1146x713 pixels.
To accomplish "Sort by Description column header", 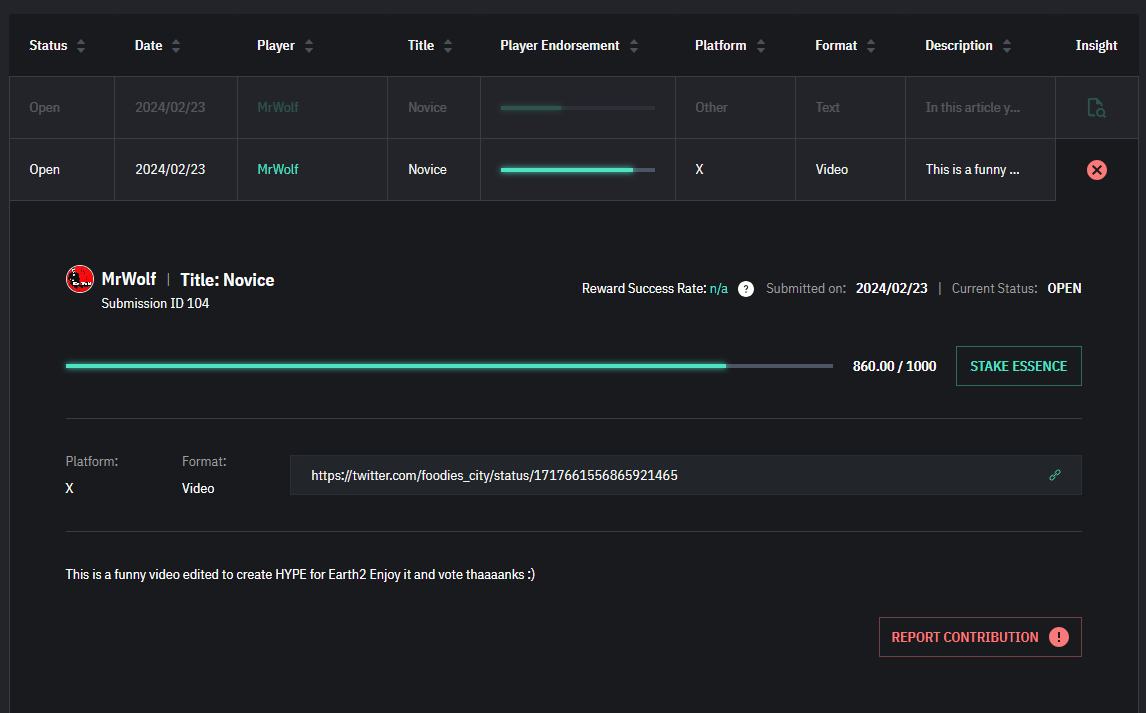I will click(x=1006, y=46).
